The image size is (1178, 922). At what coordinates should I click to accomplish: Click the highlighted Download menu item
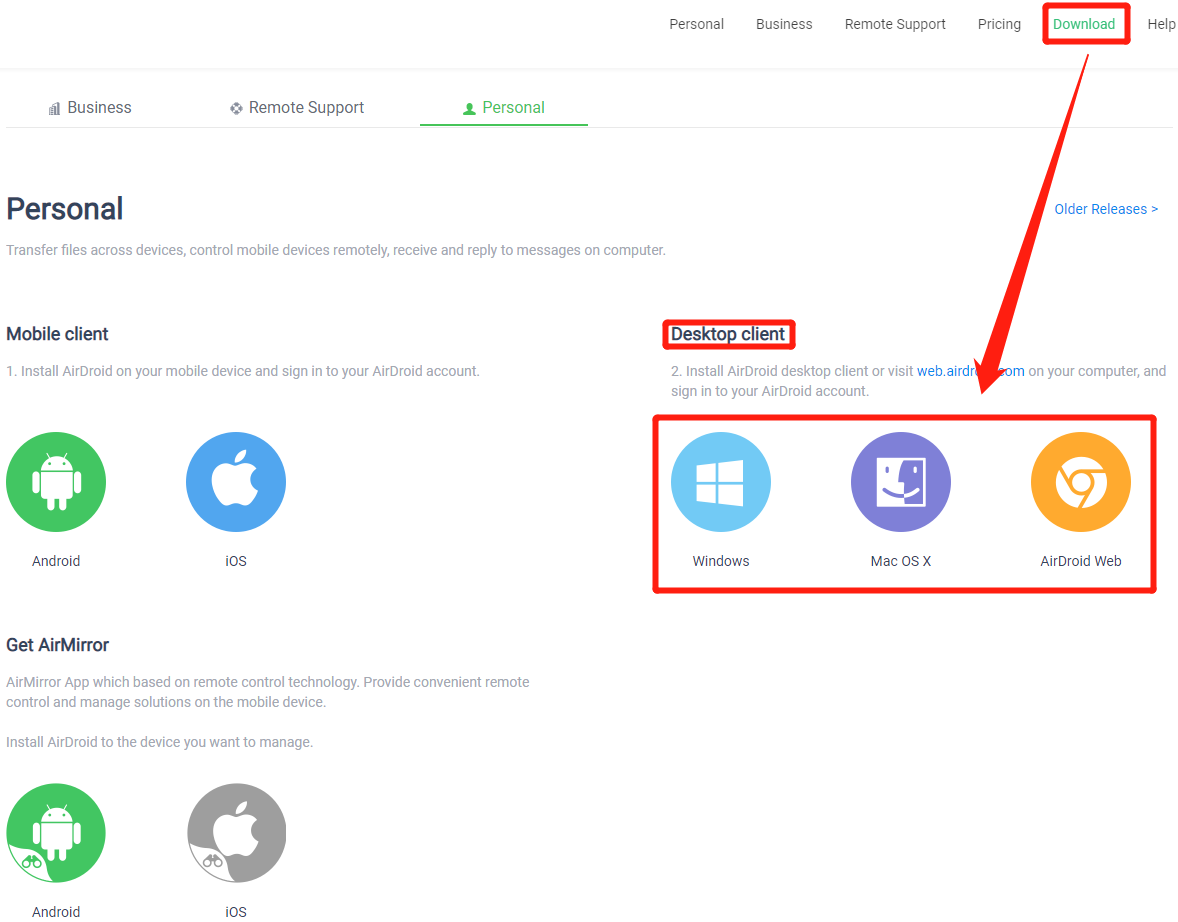tap(1086, 23)
